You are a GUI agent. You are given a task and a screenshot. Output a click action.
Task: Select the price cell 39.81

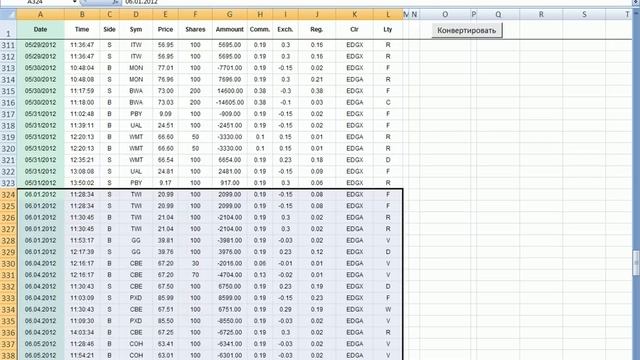pos(165,240)
